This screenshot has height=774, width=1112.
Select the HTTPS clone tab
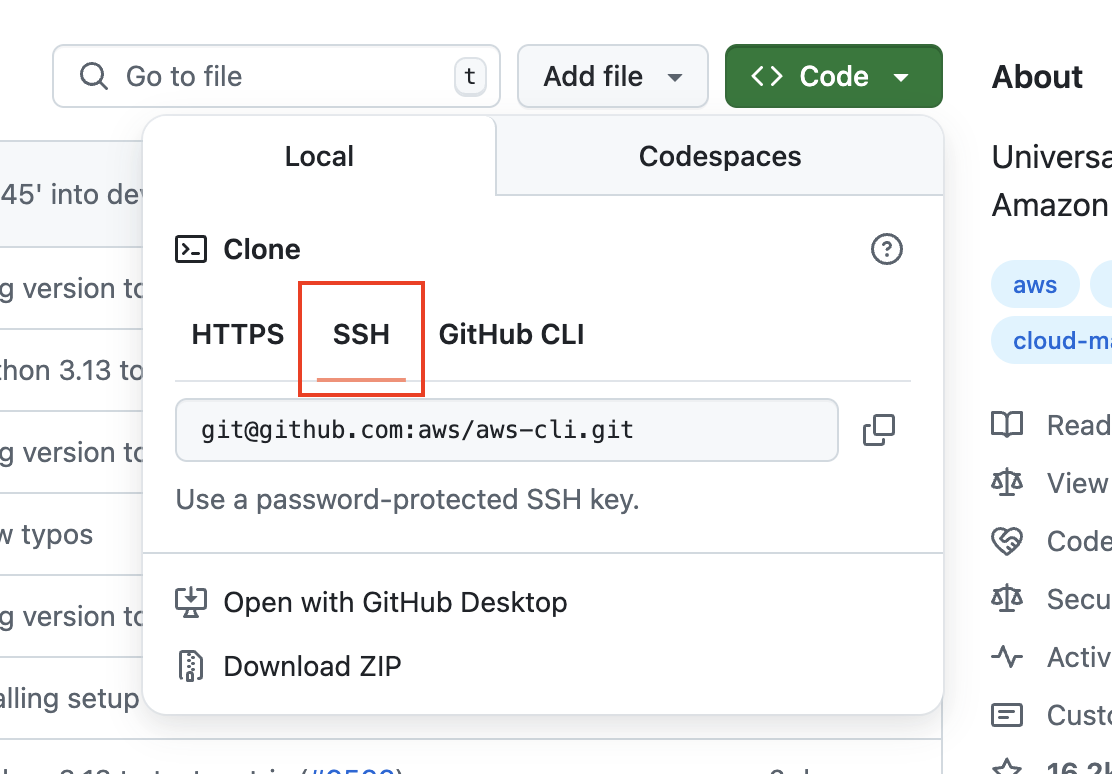point(238,334)
